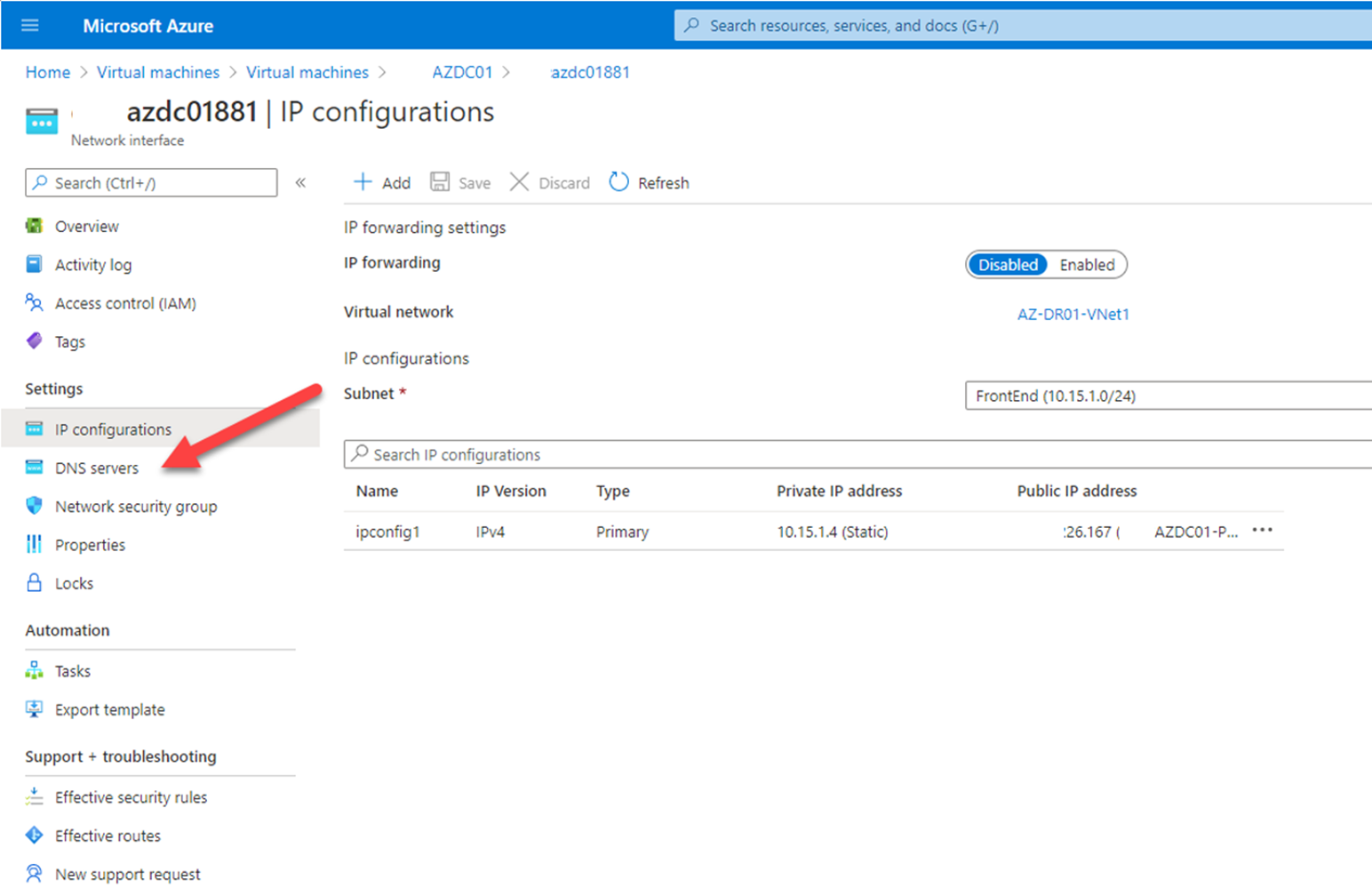Click the Search IP configurations field

857,454
